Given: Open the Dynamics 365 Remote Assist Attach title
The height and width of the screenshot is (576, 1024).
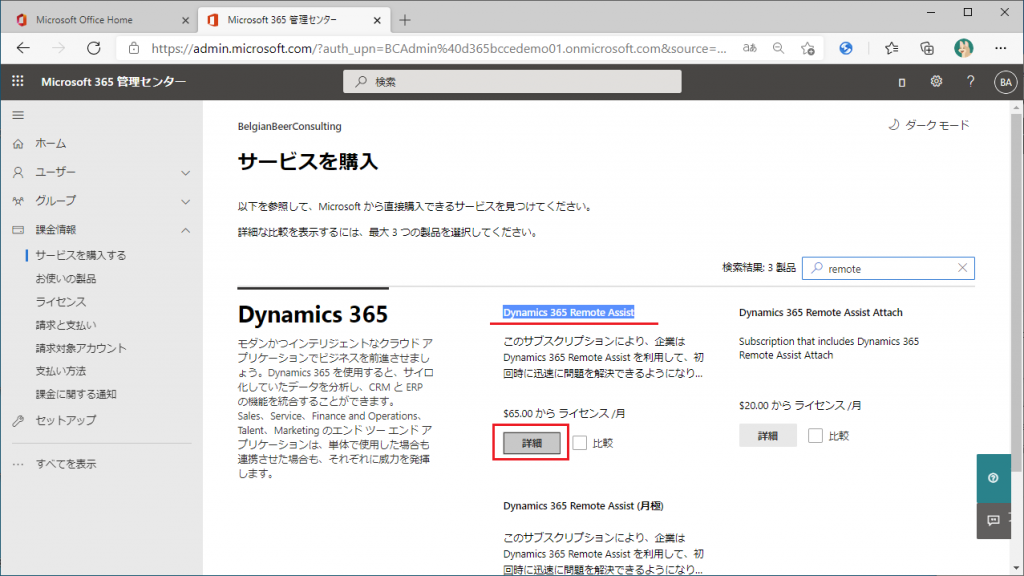Looking at the screenshot, I should pos(820,312).
